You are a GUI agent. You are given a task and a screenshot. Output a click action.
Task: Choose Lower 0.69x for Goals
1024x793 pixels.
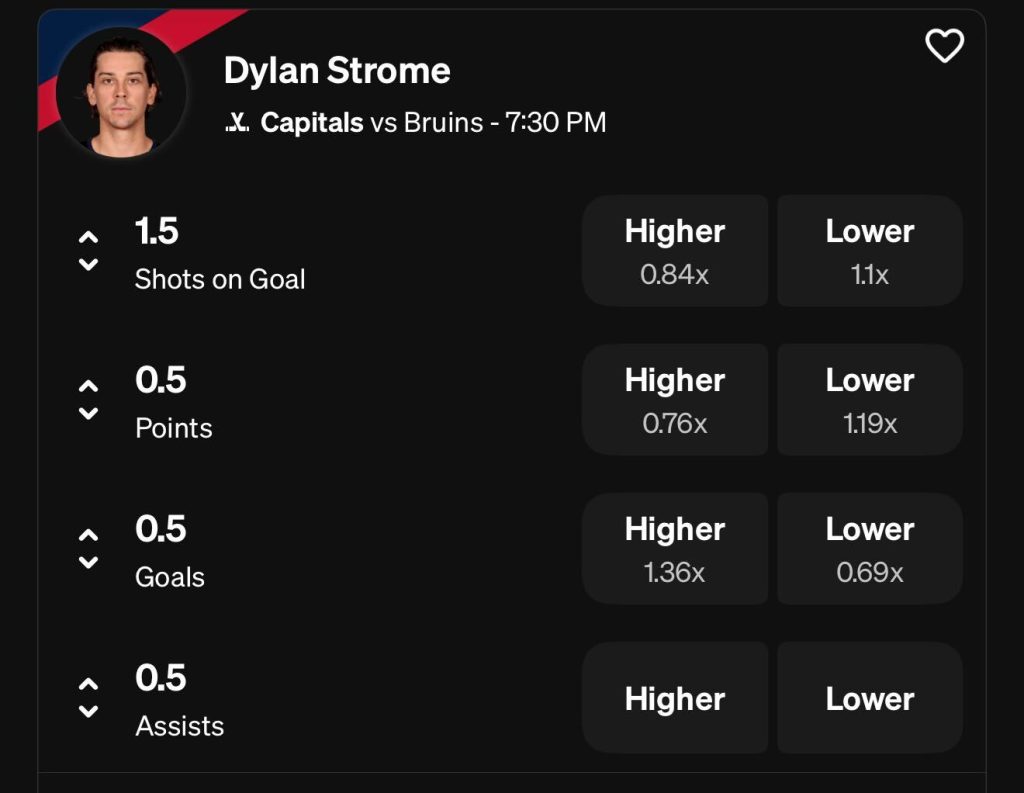point(870,548)
